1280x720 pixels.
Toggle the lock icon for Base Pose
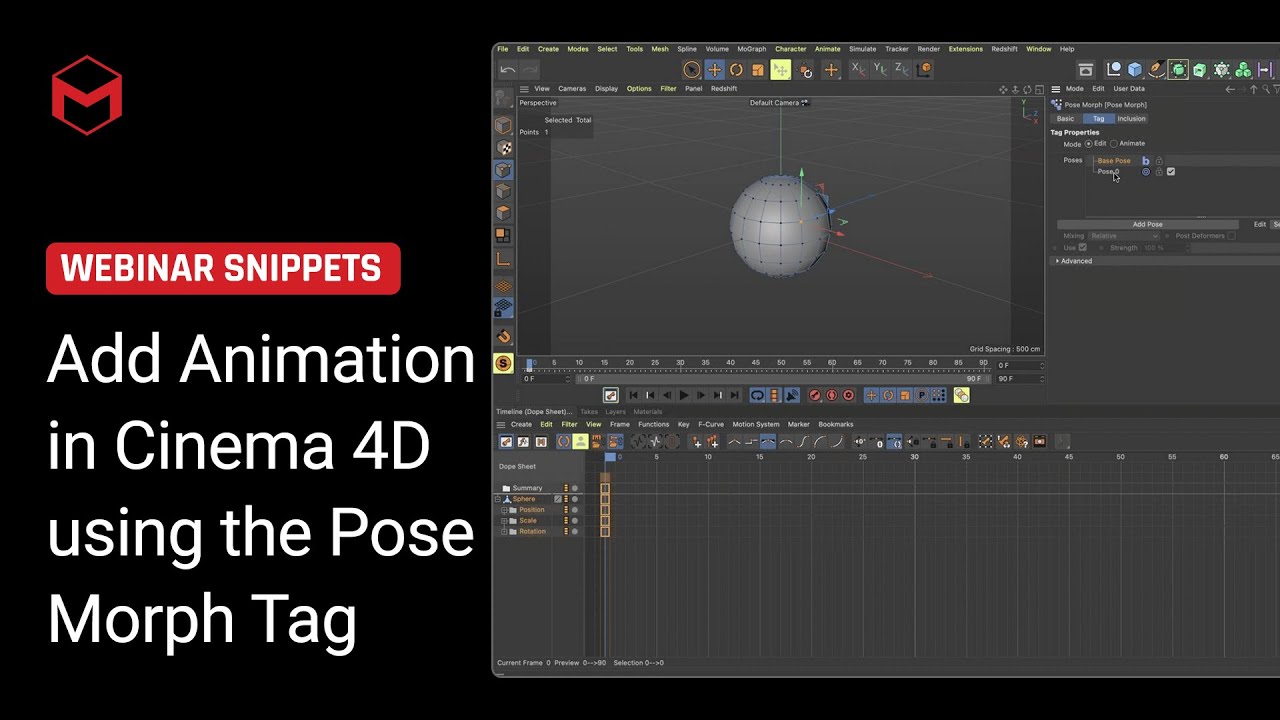(x=1159, y=161)
